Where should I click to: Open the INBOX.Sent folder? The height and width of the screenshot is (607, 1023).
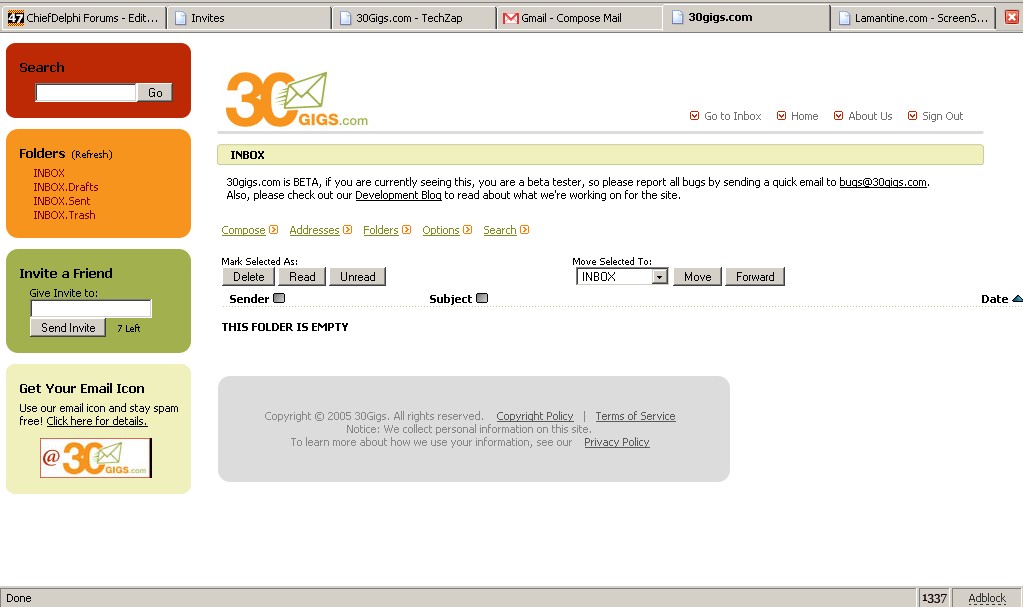(61, 201)
